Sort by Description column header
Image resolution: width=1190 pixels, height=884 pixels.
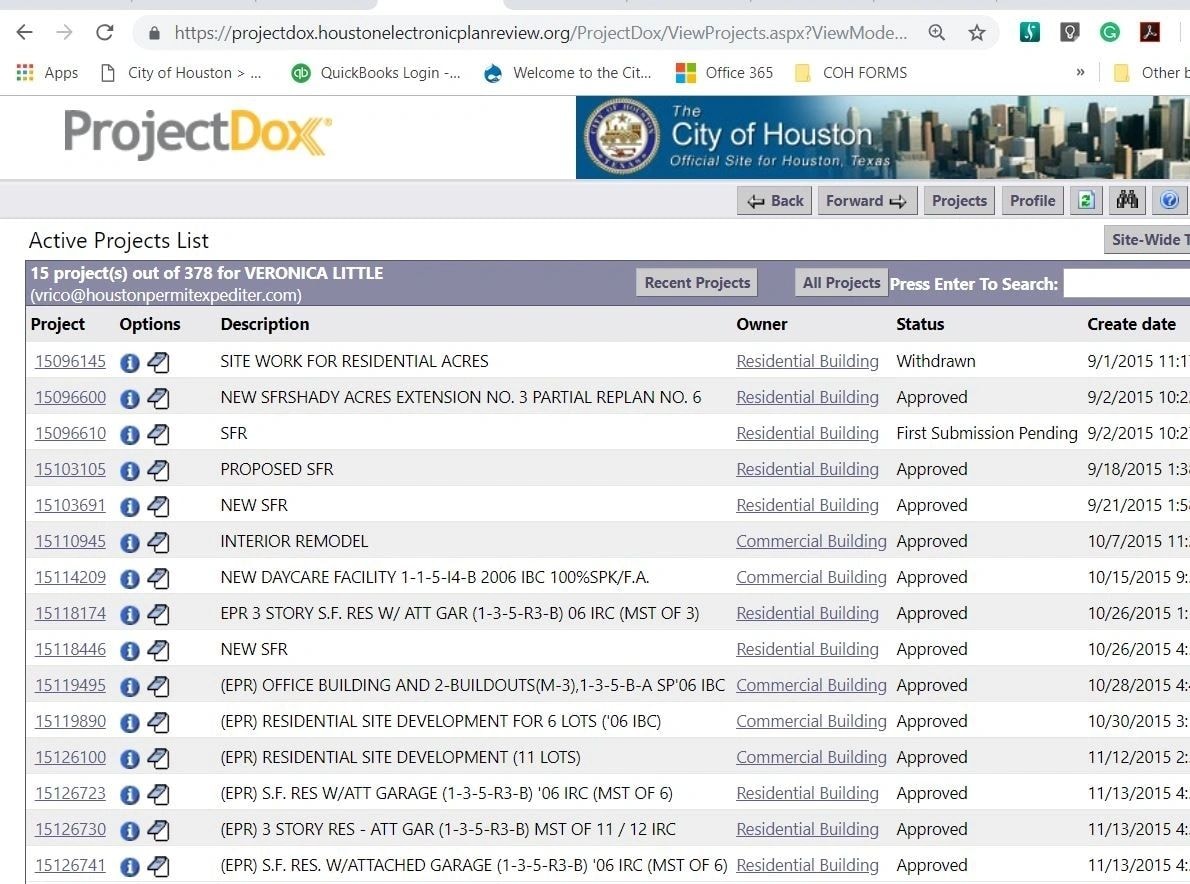click(265, 325)
